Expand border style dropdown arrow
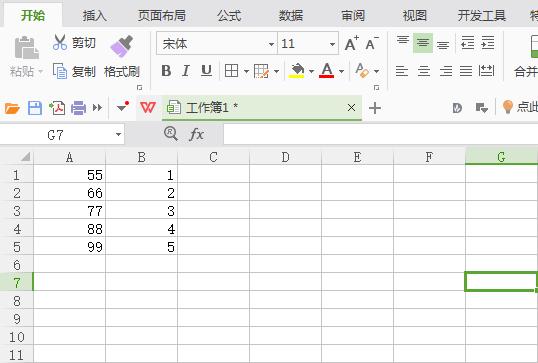Image resolution: width=538 pixels, height=363 pixels. point(246,71)
